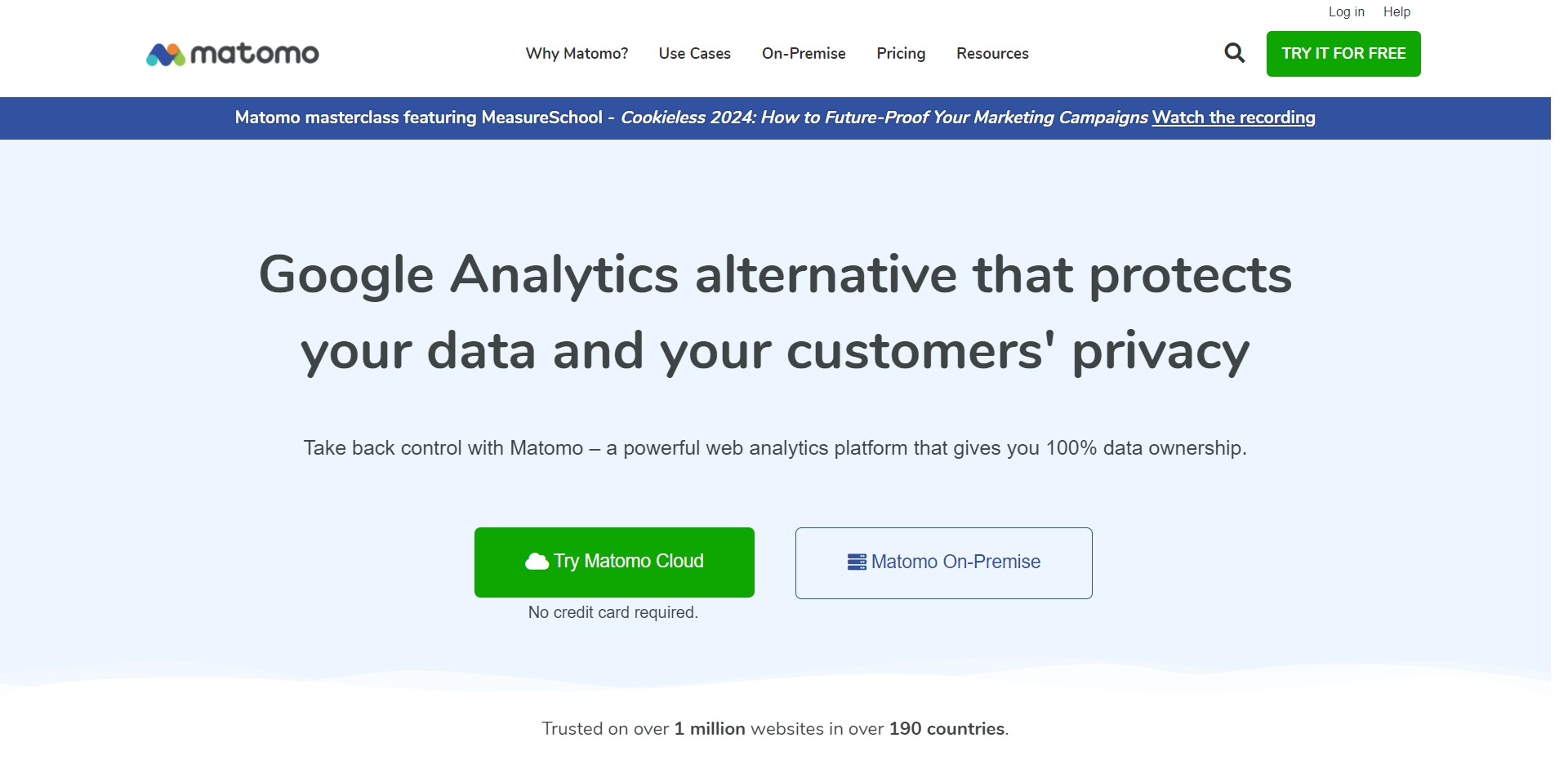Select the Matomo On-Premise button
This screenshot has height=769, width=1568.
coord(944,563)
